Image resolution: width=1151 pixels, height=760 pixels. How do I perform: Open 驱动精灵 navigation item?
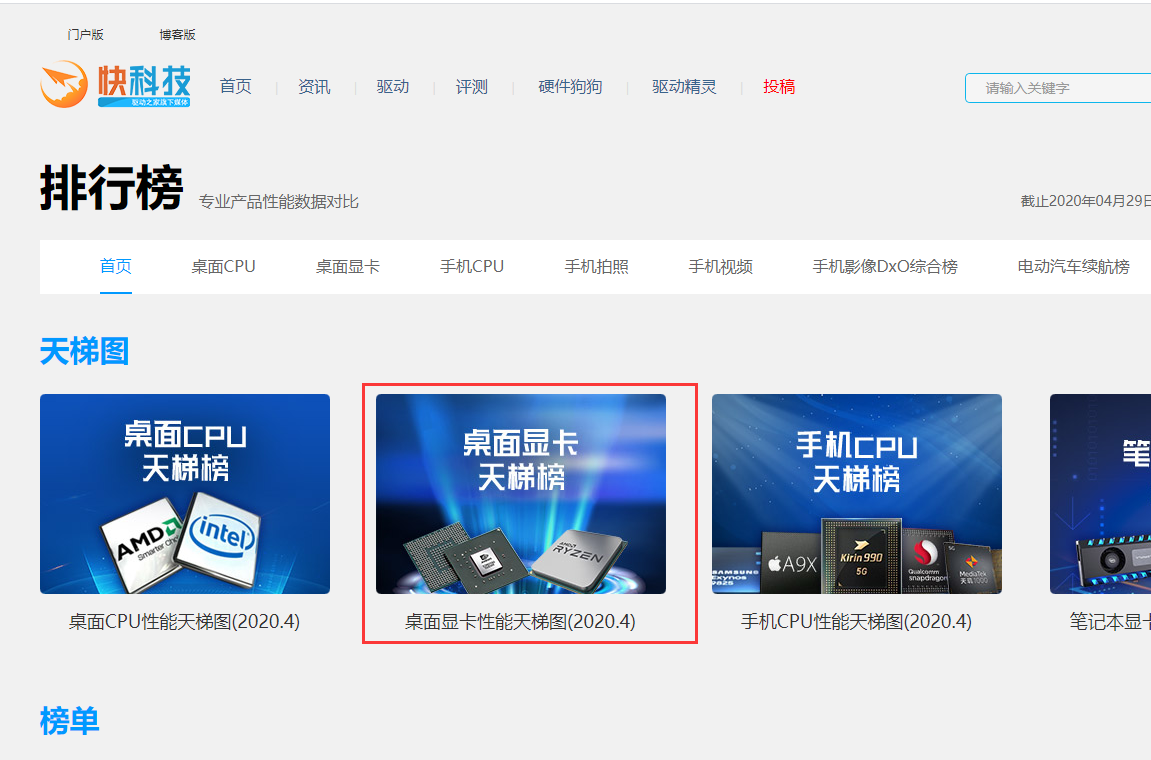684,87
